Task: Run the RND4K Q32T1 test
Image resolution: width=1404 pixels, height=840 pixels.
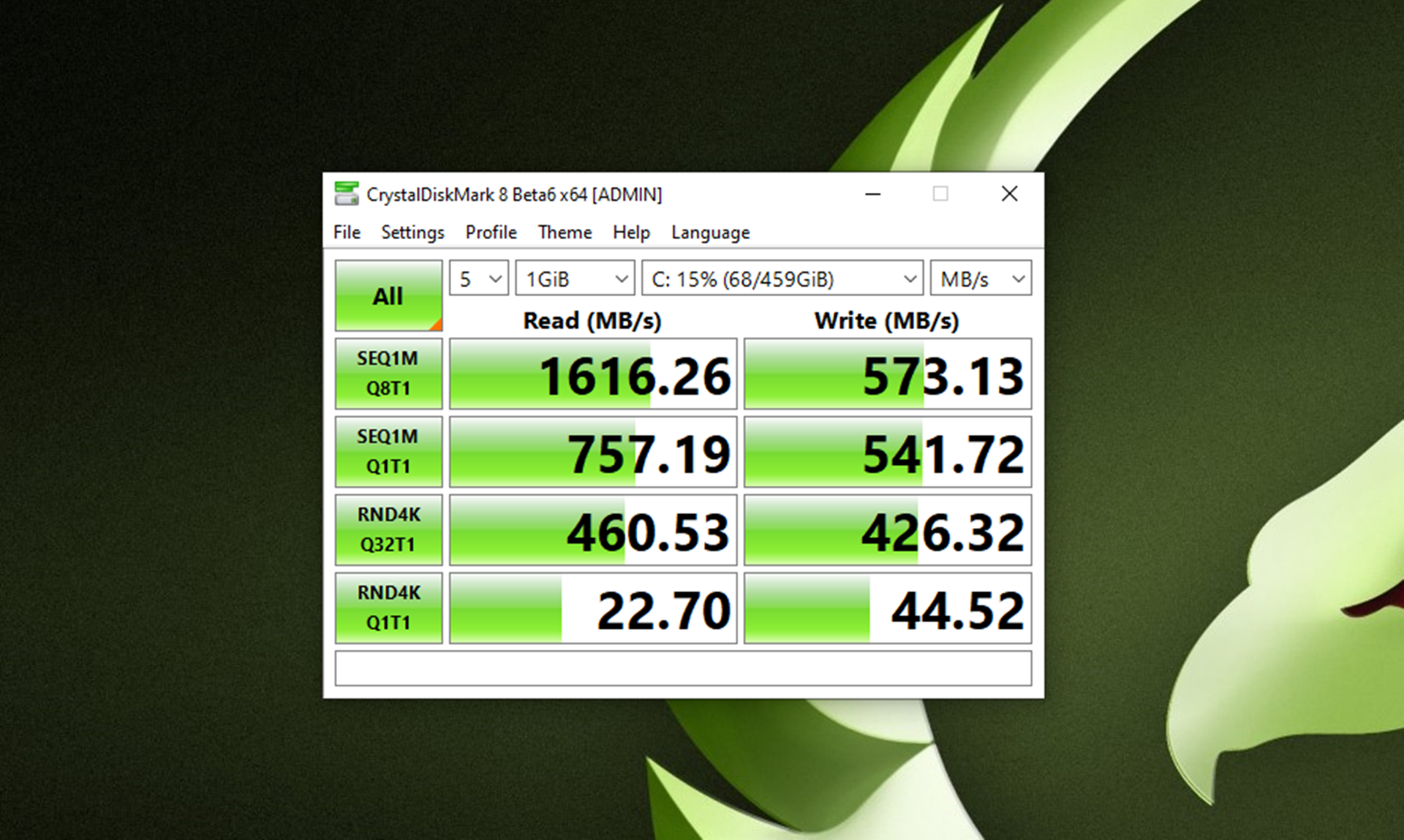Action: coord(388,530)
